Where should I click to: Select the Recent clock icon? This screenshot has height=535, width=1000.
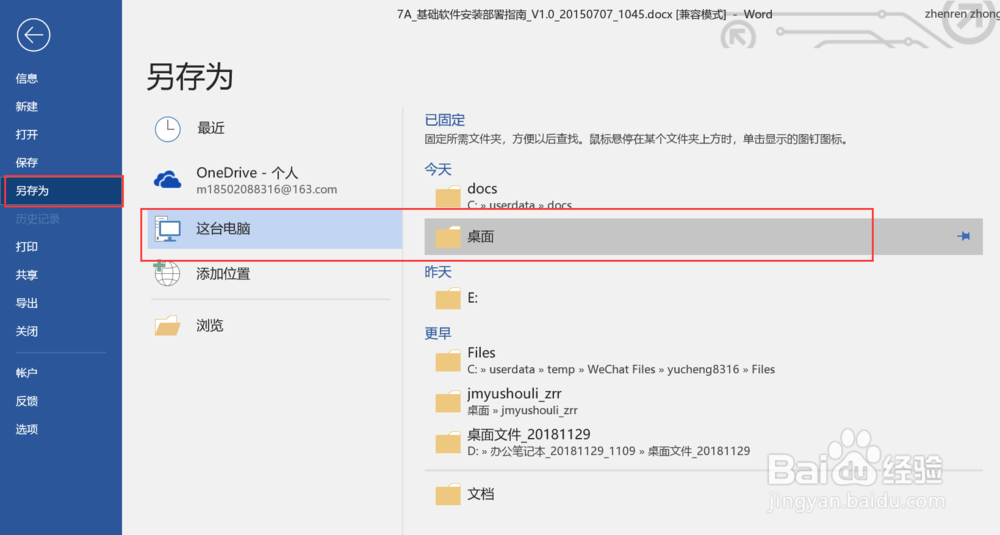point(167,128)
